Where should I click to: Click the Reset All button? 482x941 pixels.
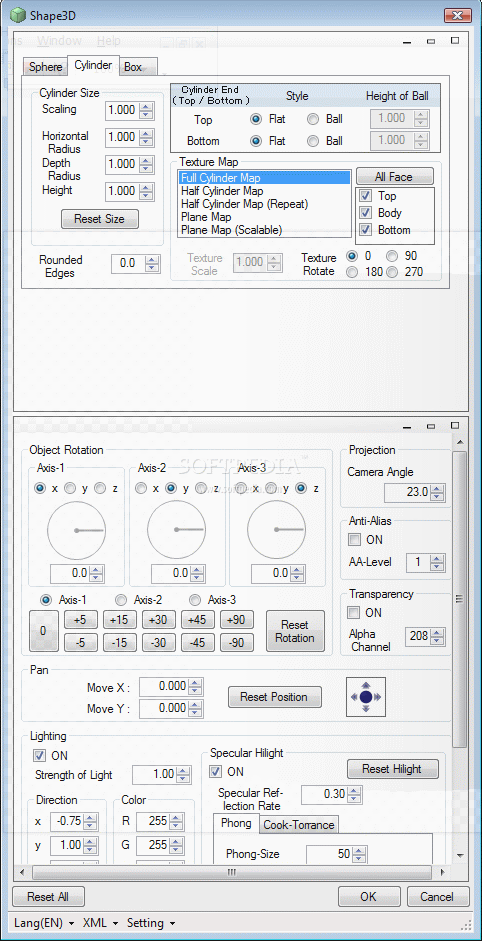49,897
